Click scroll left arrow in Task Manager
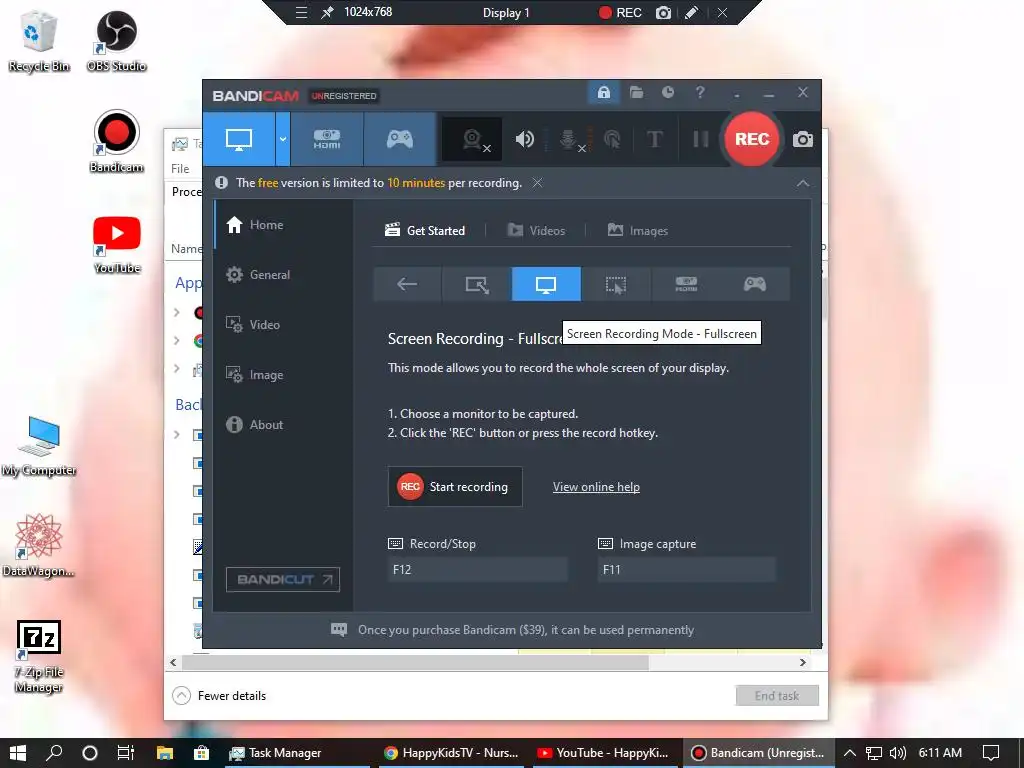Screen dimensions: 1024x768 click(173, 662)
